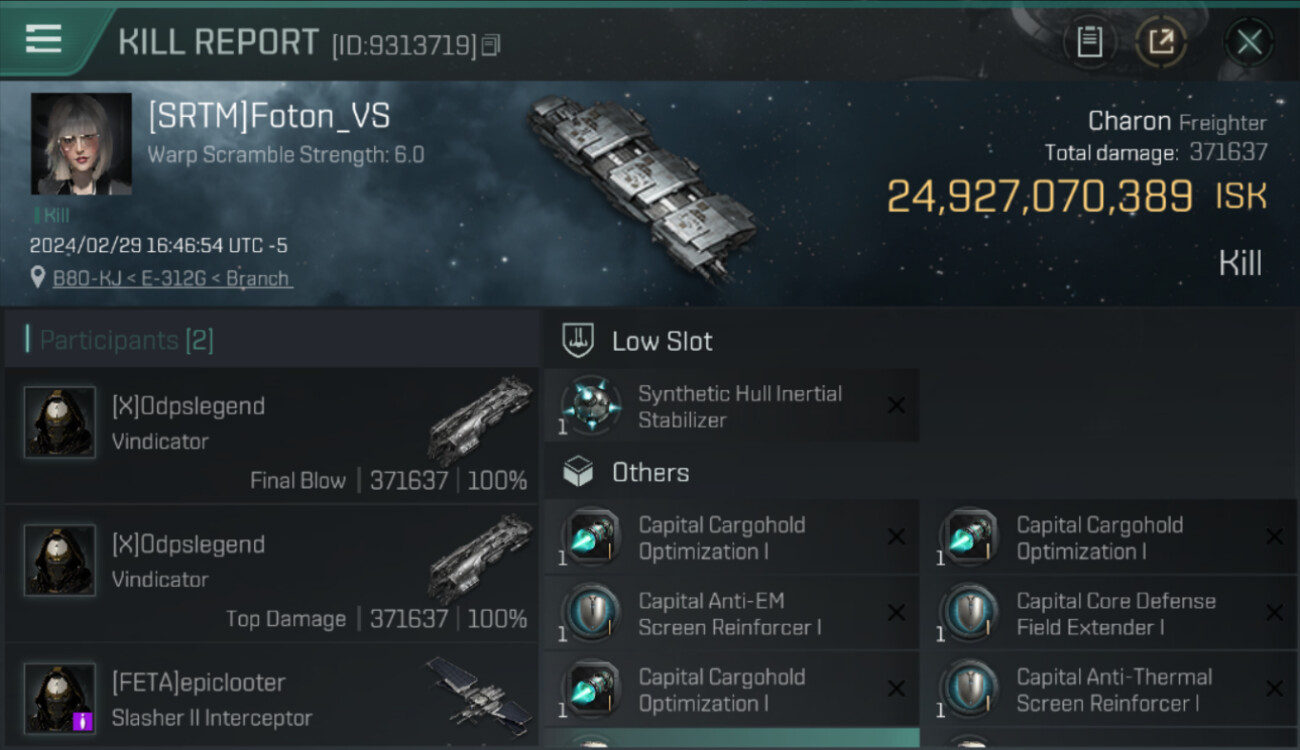View Foton_VS pilot portrait

(81, 144)
